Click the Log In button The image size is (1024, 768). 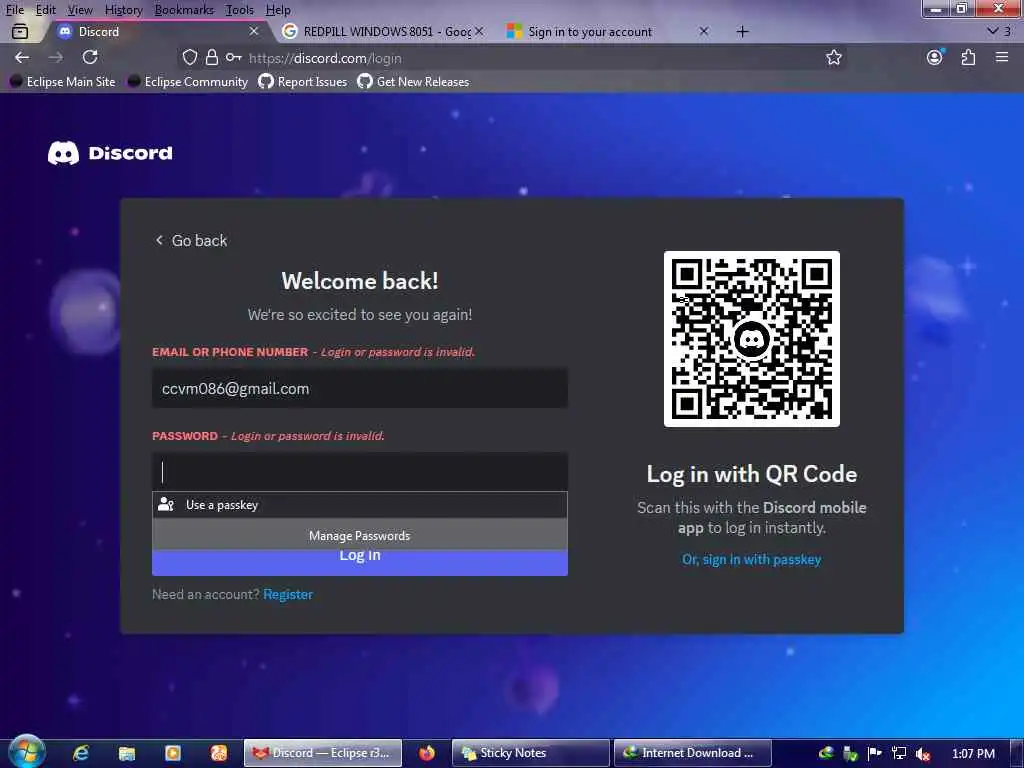point(360,562)
